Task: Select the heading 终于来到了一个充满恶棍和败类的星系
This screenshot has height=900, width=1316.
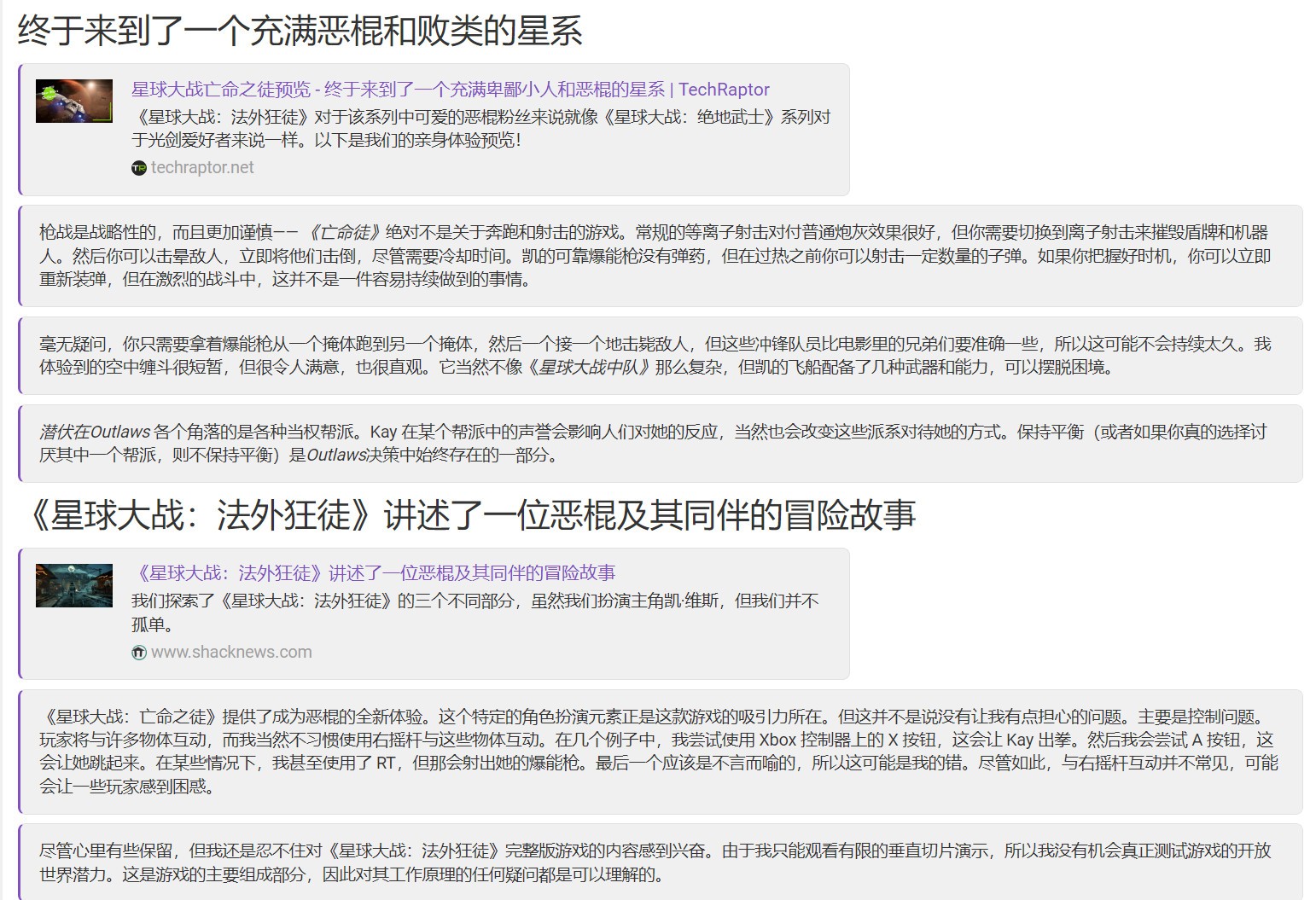Action: click(300, 32)
